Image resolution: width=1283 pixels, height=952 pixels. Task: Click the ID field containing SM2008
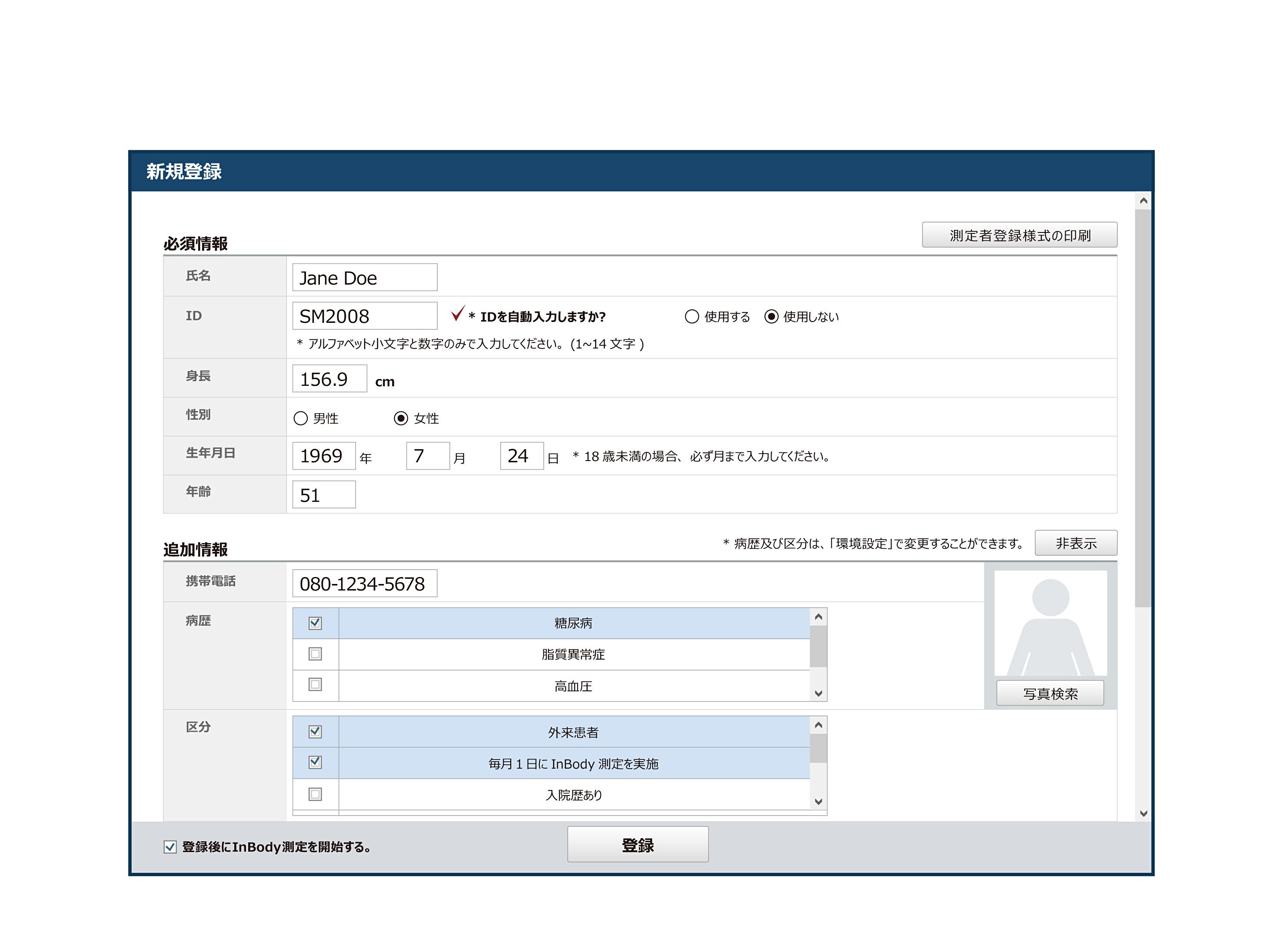click(x=364, y=316)
